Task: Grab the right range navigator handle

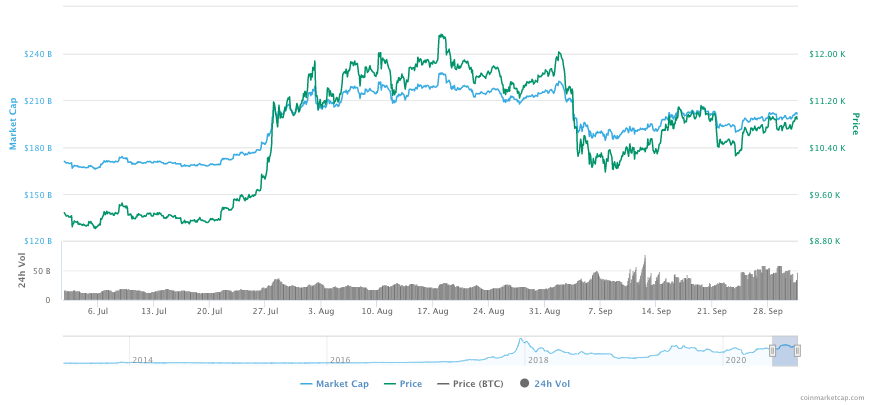Action: (x=797, y=350)
